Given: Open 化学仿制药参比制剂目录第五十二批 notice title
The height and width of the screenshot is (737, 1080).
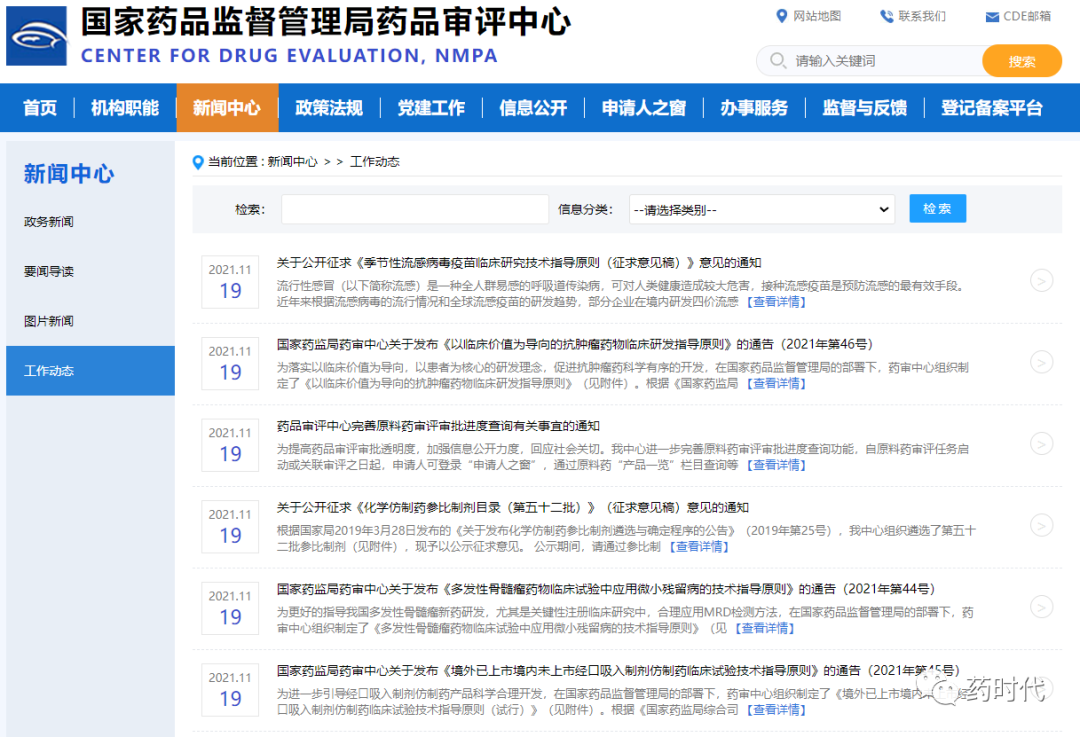Looking at the screenshot, I should (x=512, y=508).
